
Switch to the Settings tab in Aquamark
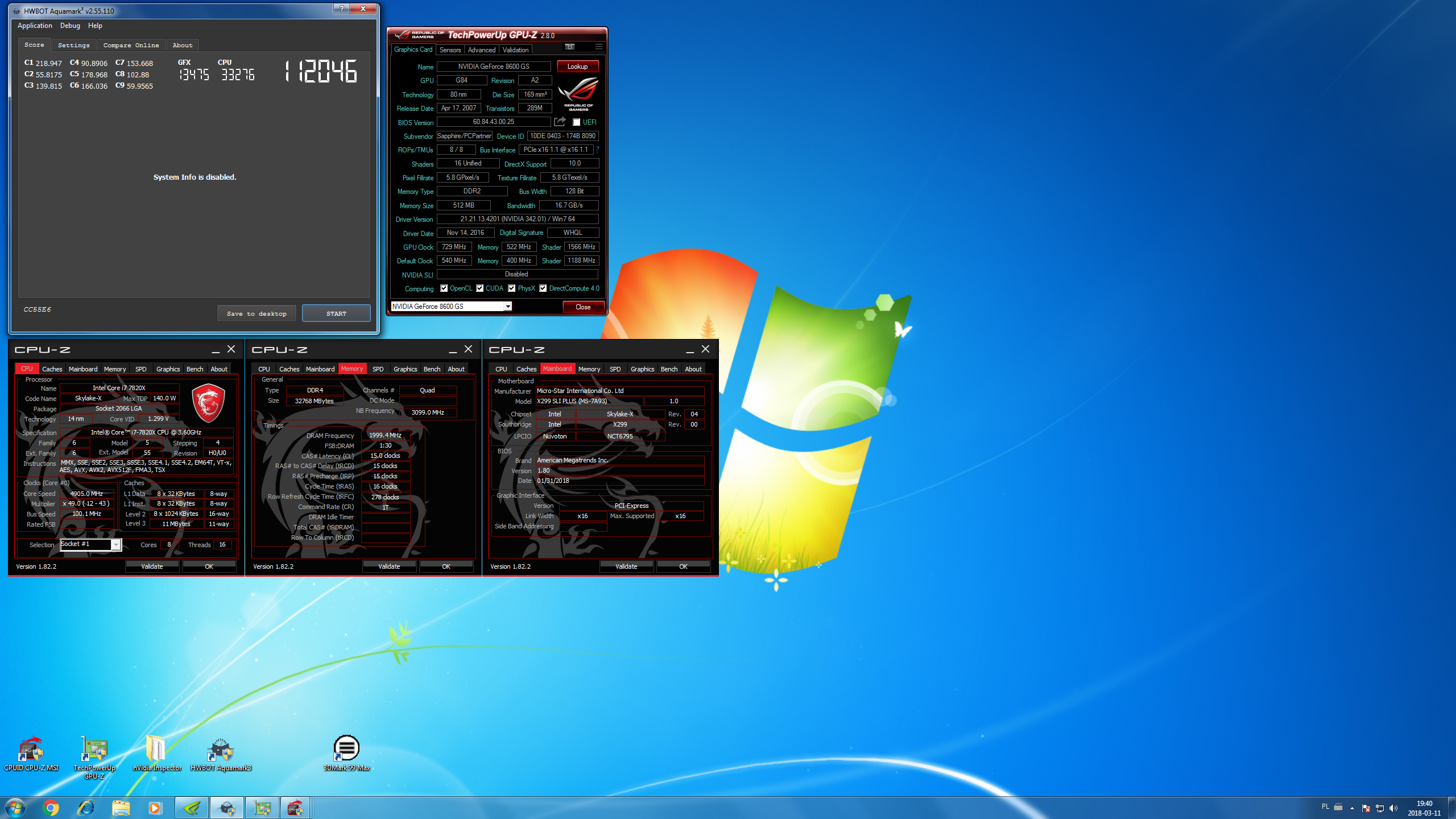click(x=73, y=45)
